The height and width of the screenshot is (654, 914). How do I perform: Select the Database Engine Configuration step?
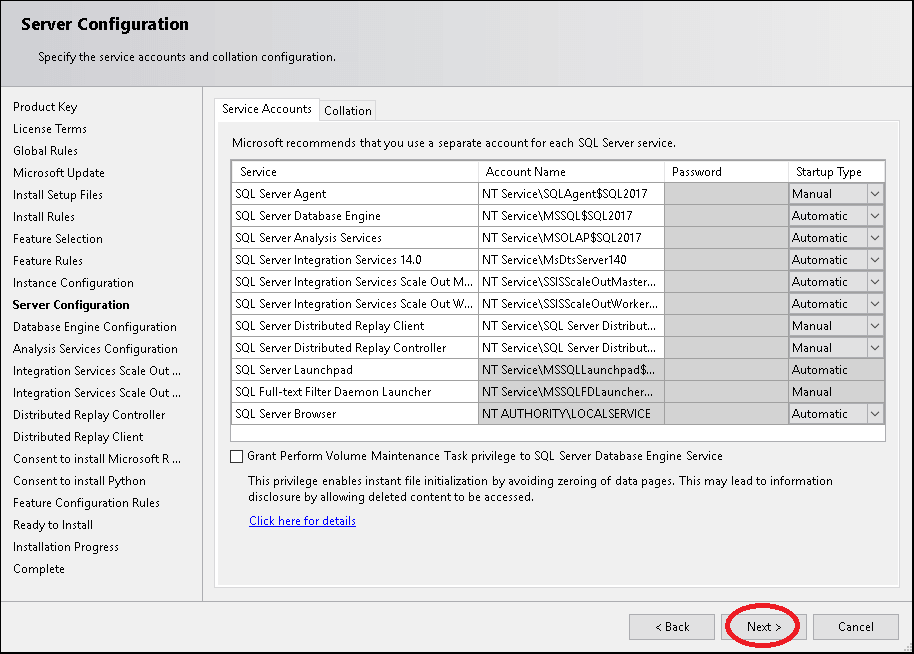point(94,327)
